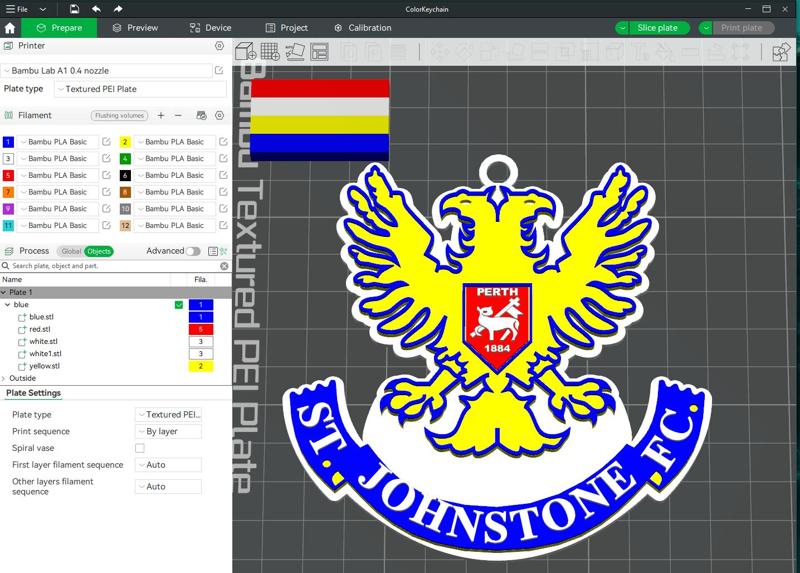Click the Auto orient toolbar icon
Viewport: 800px width, 573px height.
(x=294, y=52)
